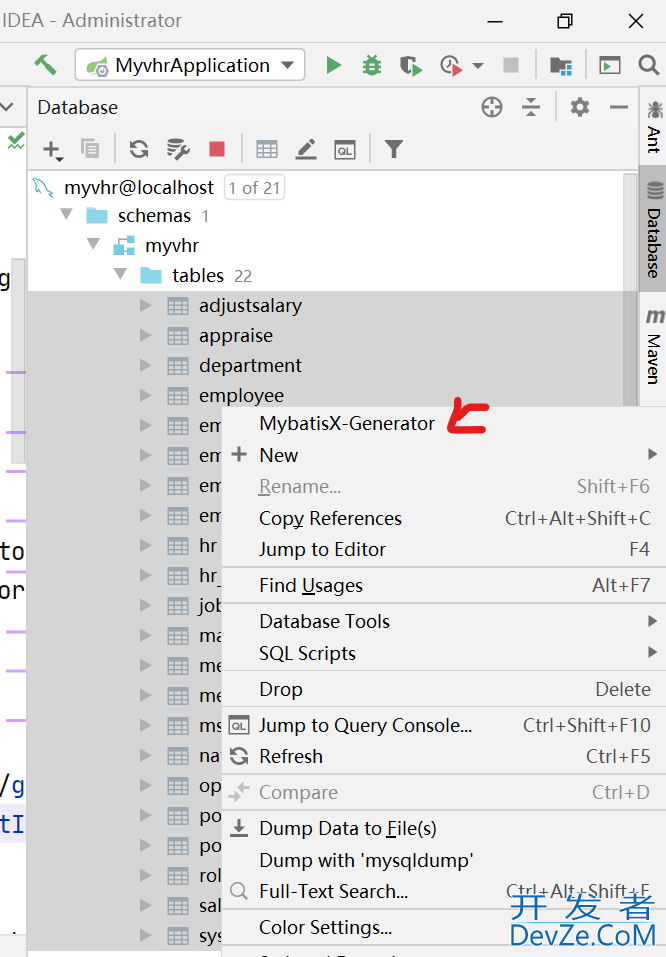Run MyvhrApplication with the green play button

click(x=333, y=65)
